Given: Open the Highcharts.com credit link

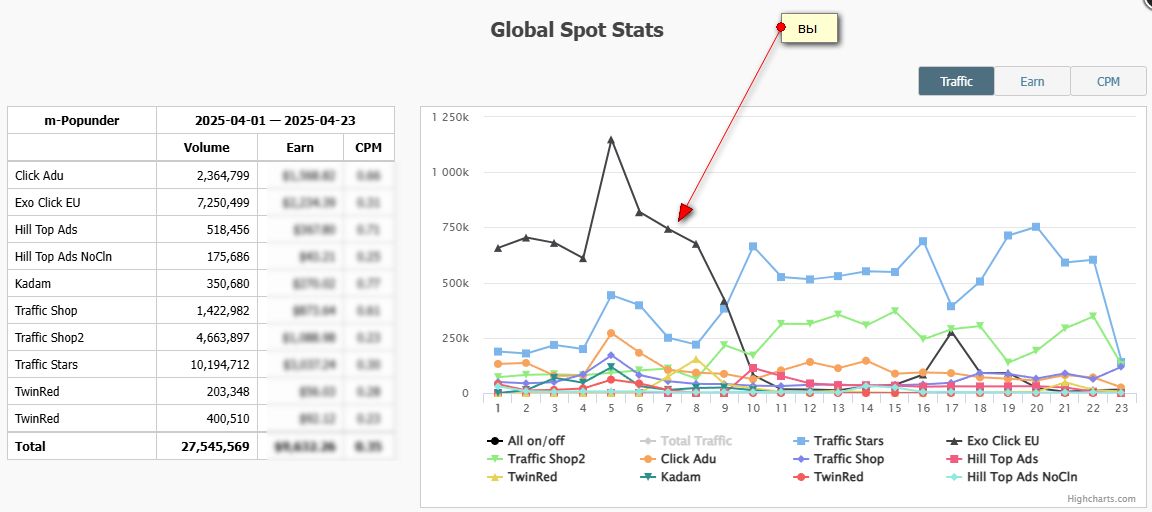Looking at the screenshot, I should [1101, 499].
